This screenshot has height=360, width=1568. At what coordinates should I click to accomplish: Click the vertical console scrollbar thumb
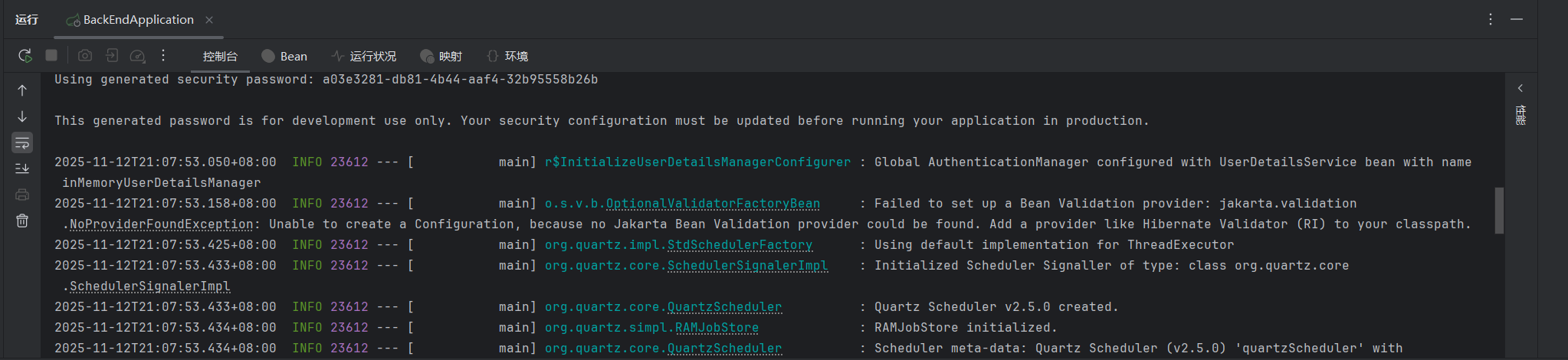[x=1499, y=211]
